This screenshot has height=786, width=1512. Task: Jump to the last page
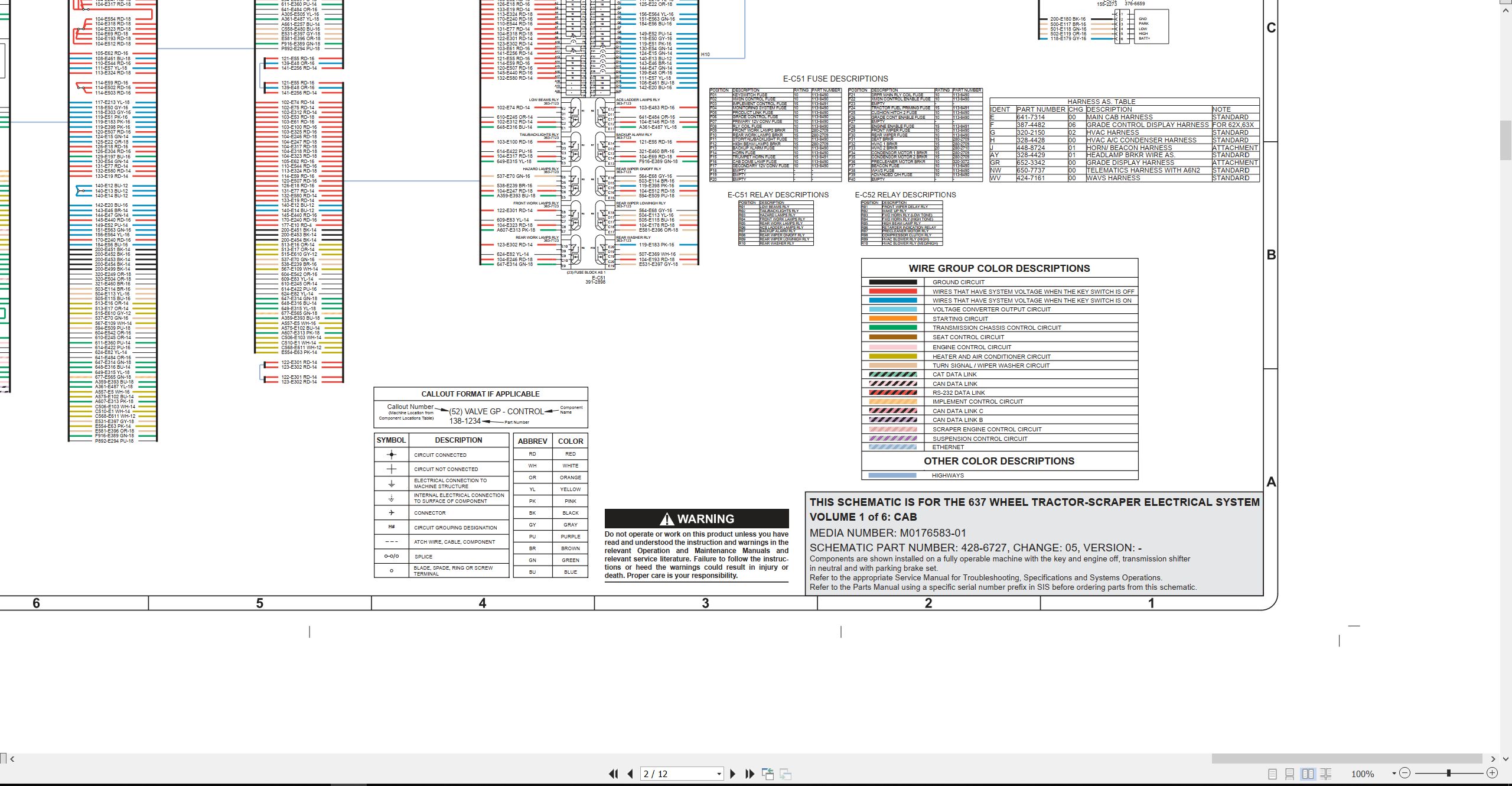750,774
